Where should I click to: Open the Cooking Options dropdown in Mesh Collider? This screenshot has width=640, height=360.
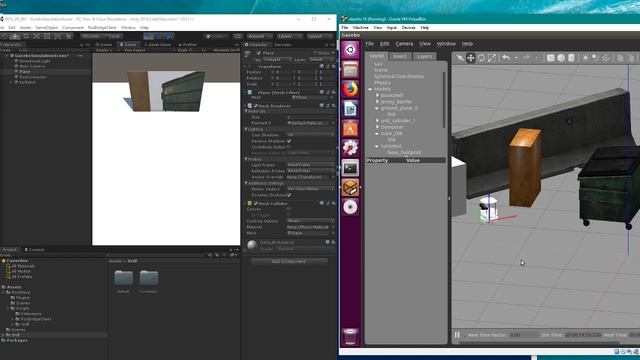(310, 221)
